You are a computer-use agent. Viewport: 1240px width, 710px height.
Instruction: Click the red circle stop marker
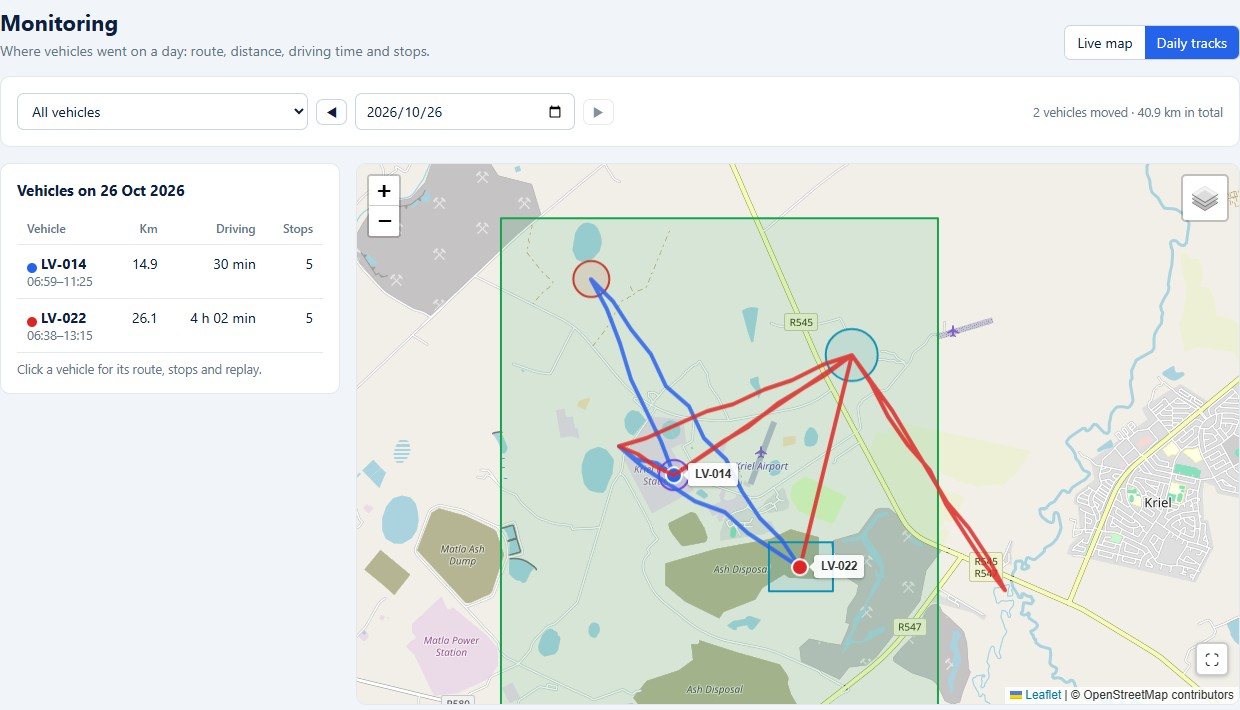[x=591, y=280]
